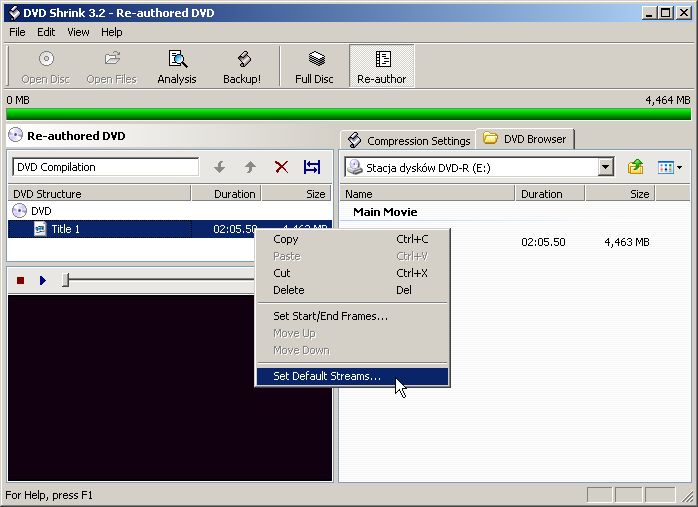
Task: Click the Main Movie group heading
Action: (385, 212)
